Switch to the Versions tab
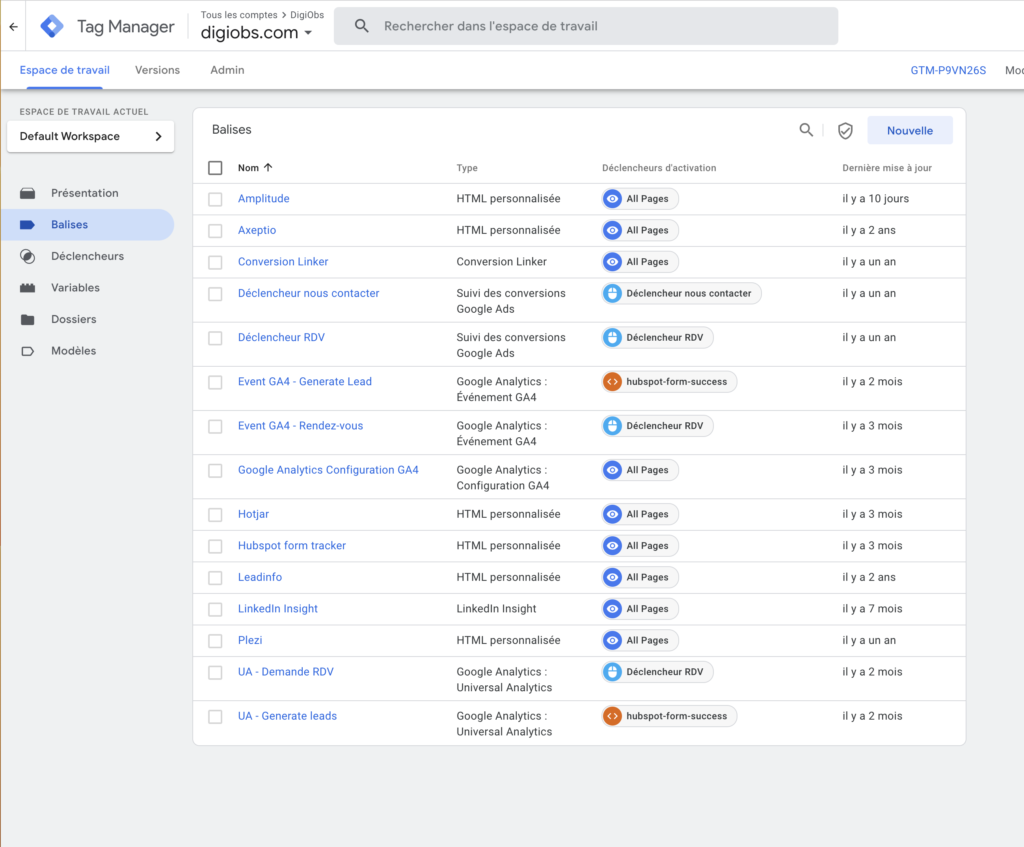Viewport: 1024px width, 847px height. pyautogui.click(x=157, y=70)
